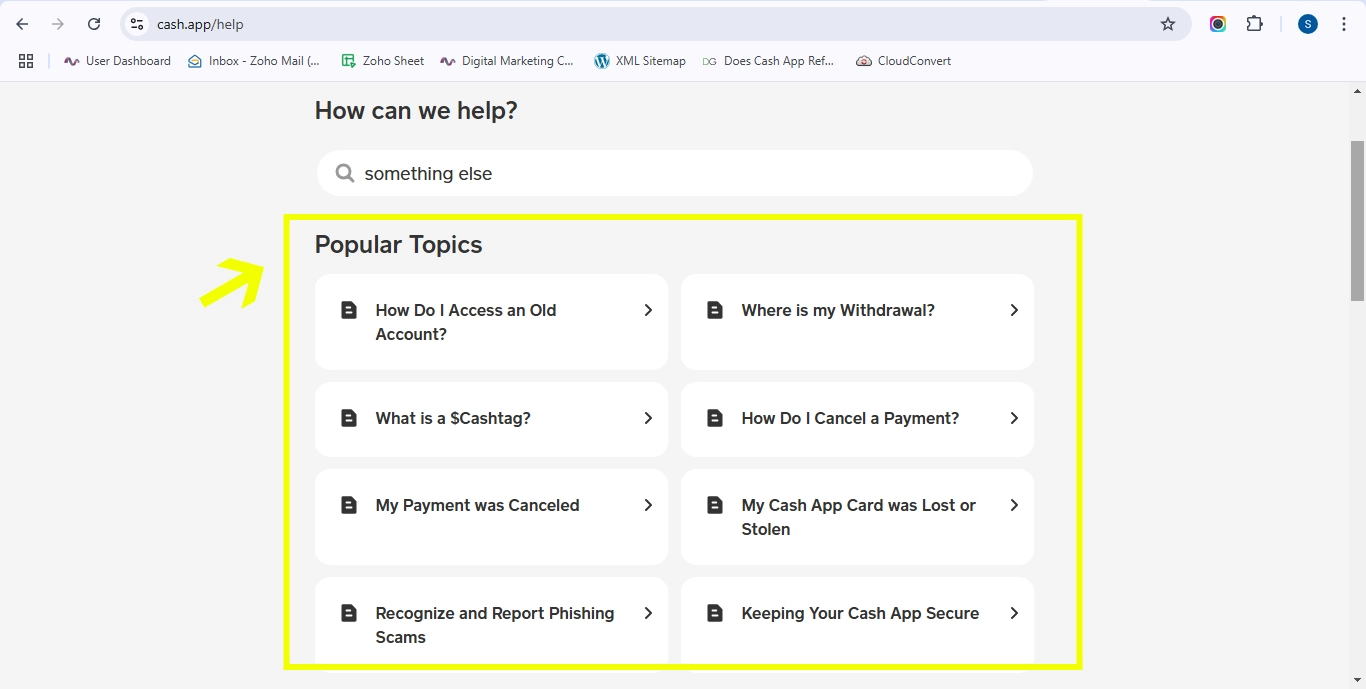Open 'How Do I Cancel a Payment?' topic
1366x689 pixels.
click(x=857, y=419)
